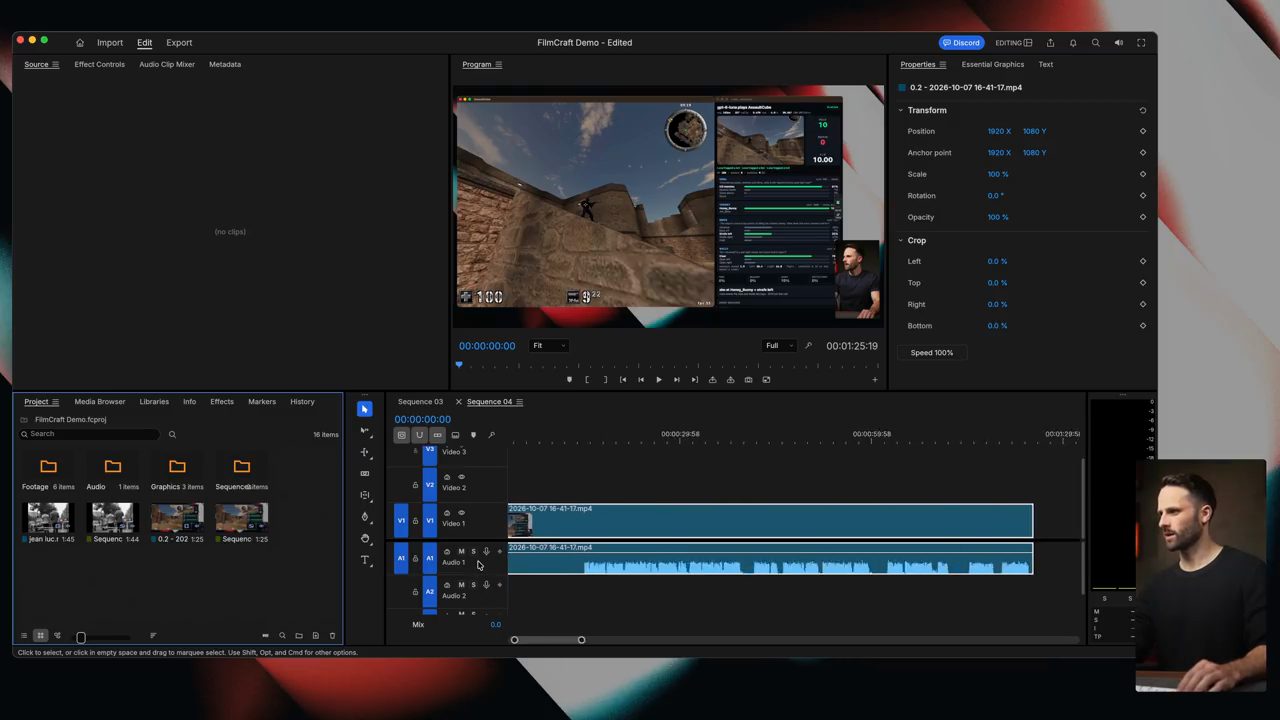Open Program monitor wrench settings
This screenshot has width=1280, height=720.
(x=808, y=346)
